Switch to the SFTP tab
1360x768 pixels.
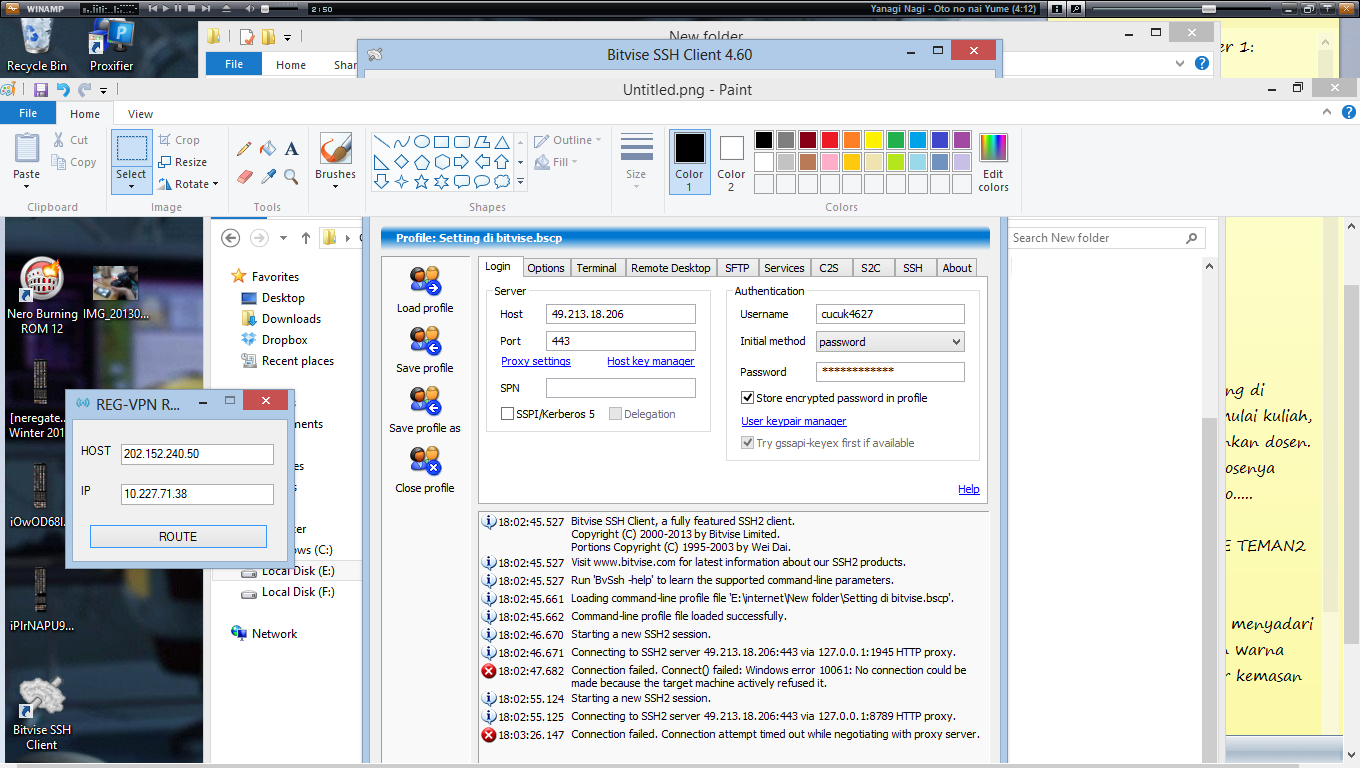click(x=737, y=268)
